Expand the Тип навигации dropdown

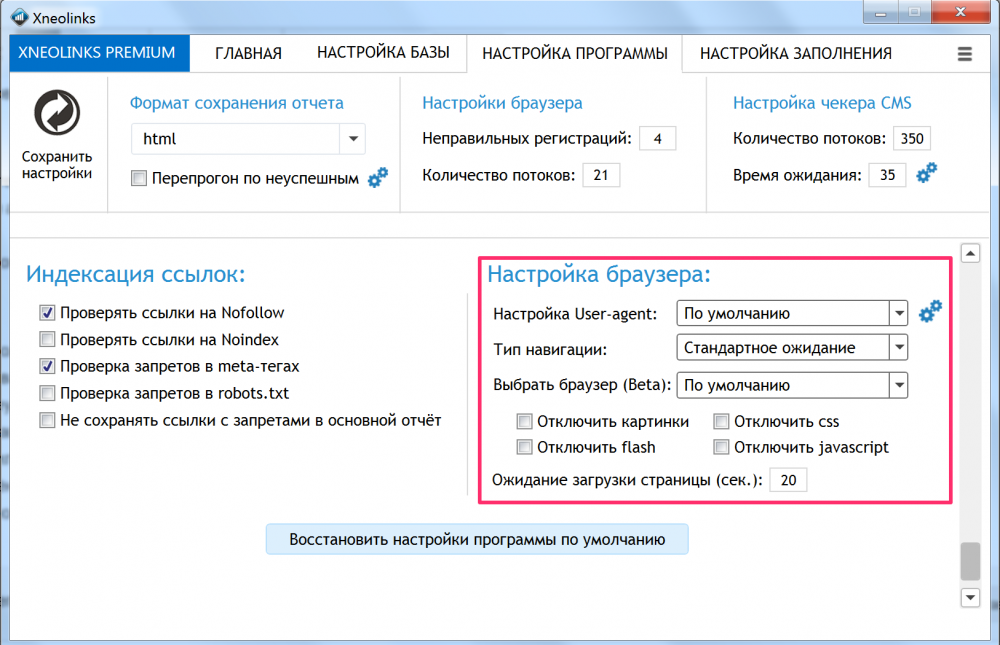click(792, 348)
